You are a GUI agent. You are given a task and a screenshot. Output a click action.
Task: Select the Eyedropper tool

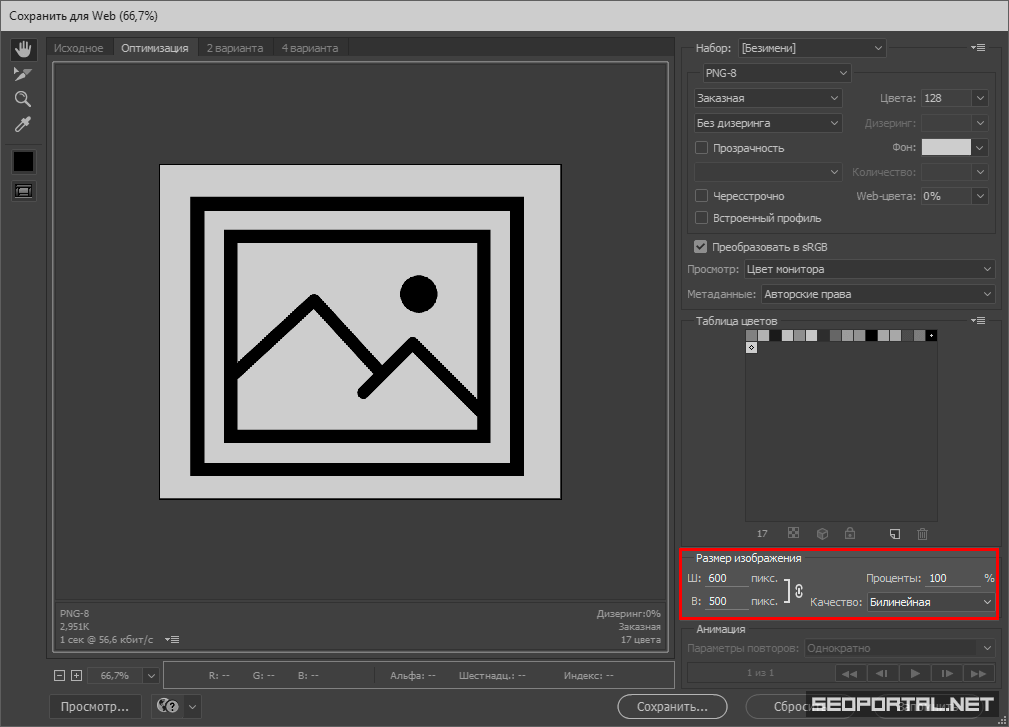[x=23, y=125]
